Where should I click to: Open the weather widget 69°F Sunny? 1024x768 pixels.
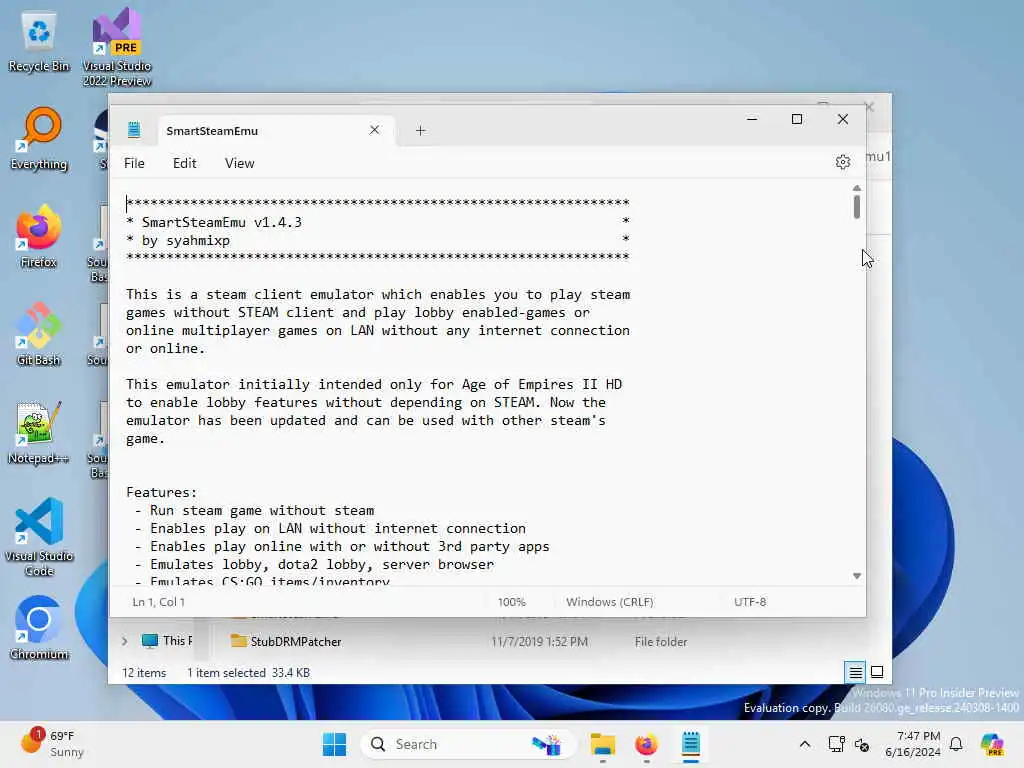pyautogui.click(x=52, y=743)
